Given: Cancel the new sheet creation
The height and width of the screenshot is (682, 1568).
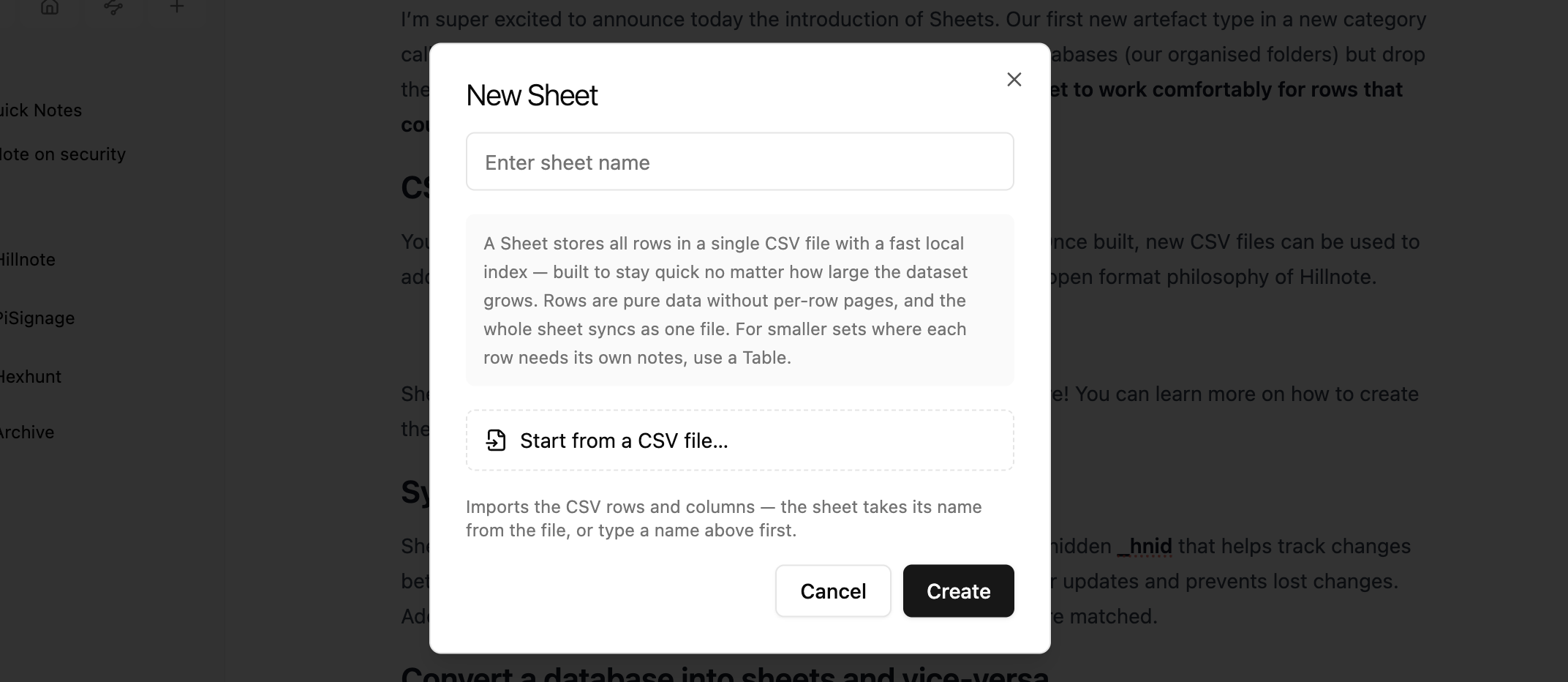Looking at the screenshot, I should 833,591.
